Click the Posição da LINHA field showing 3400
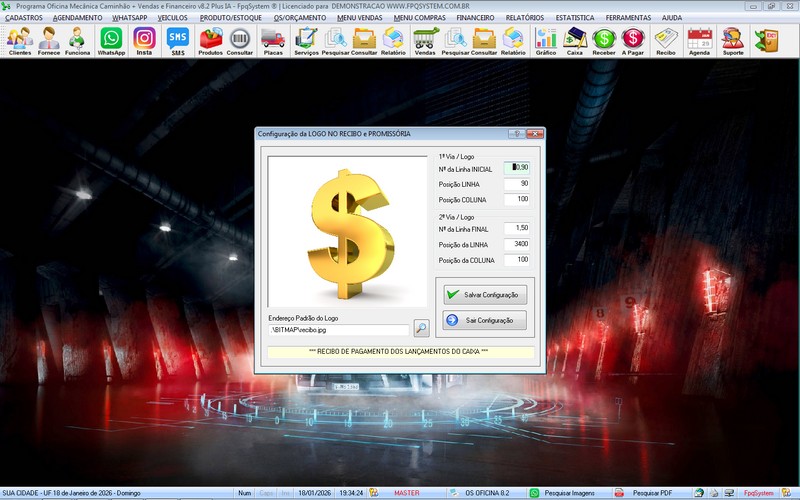800x500 pixels. (x=517, y=244)
